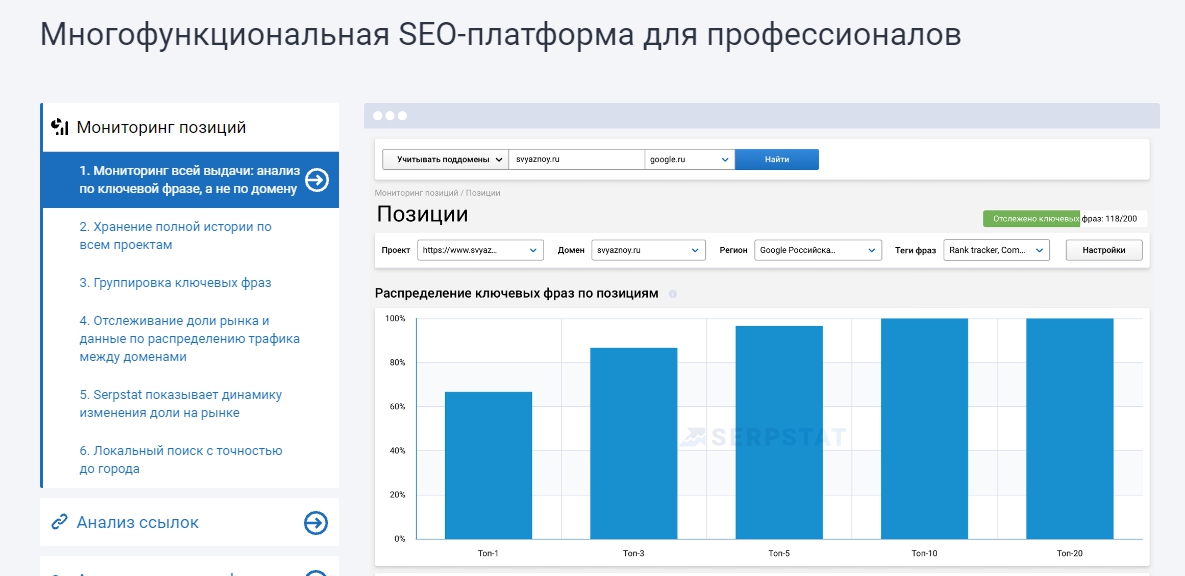The width and height of the screenshot is (1185, 576).
Task: Open the Учитывать поддомены dropdown
Action: [x=445, y=159]
